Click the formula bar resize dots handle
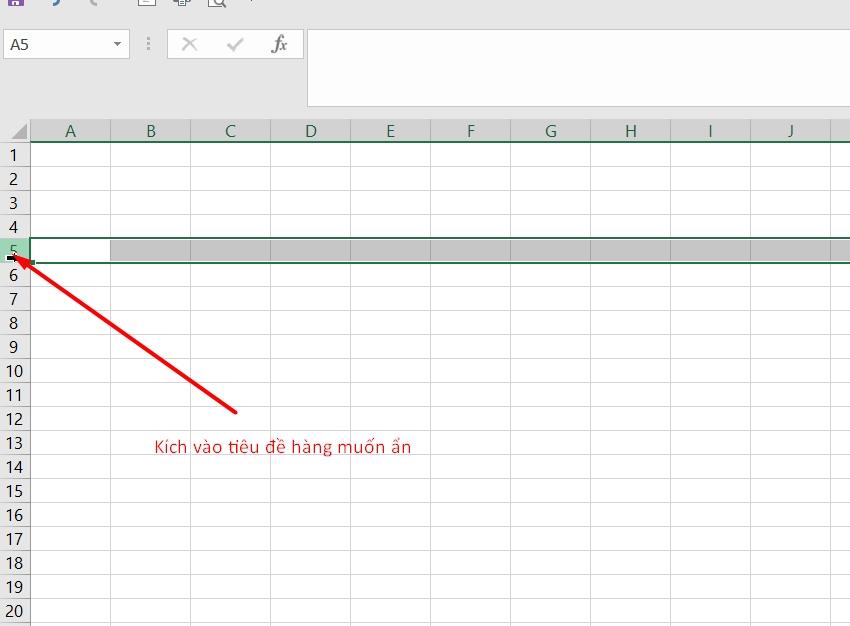This screenshot has height=626, width=850. [149, 44]
